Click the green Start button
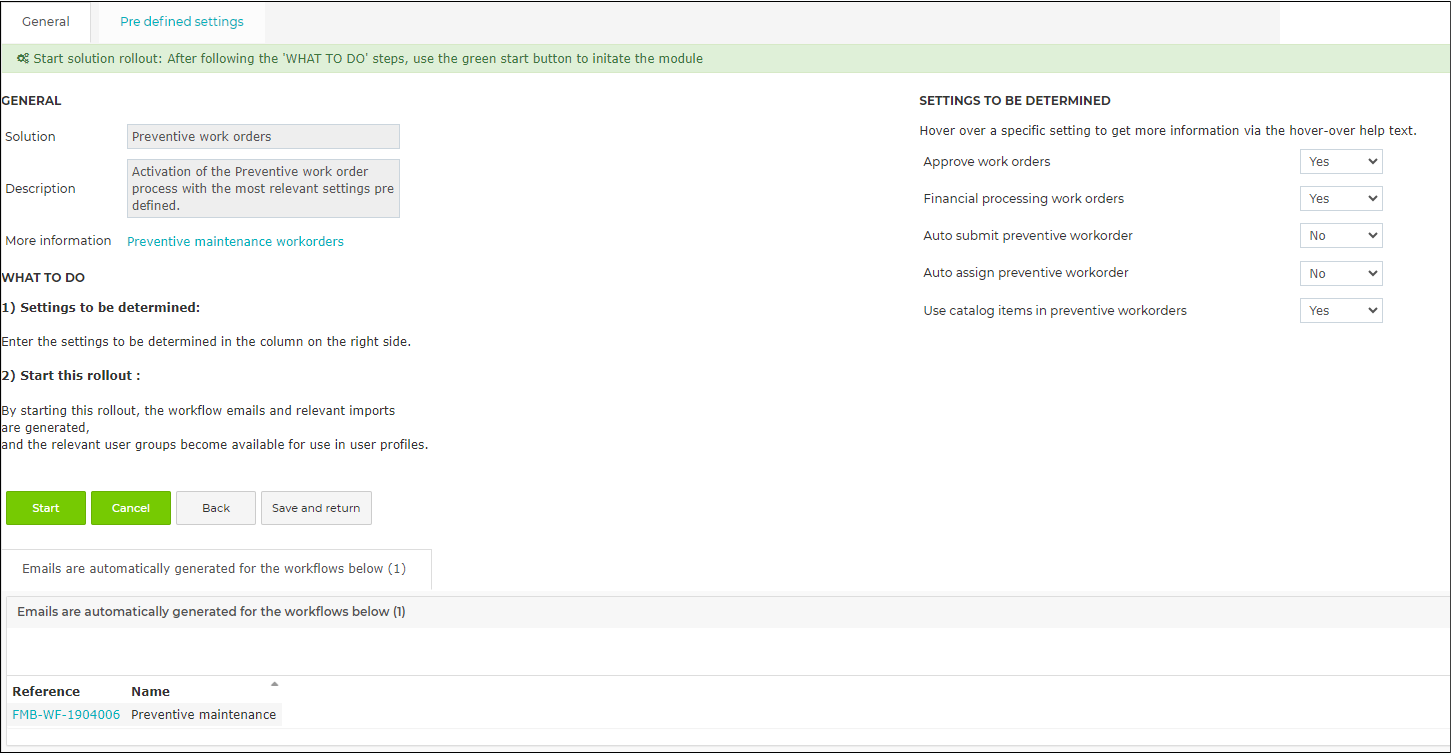 pos(46,508)
